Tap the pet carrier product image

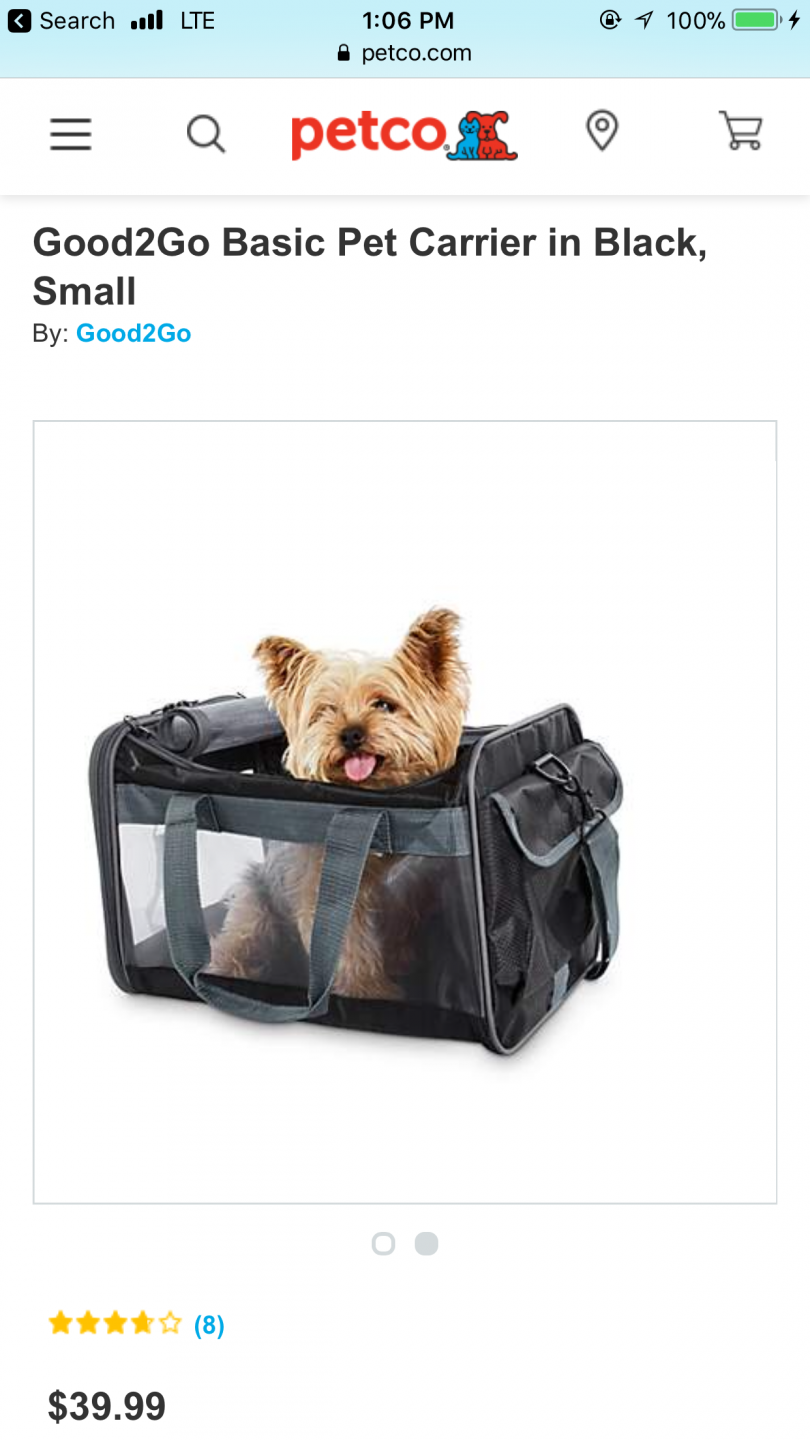click(x=405, y=812)
